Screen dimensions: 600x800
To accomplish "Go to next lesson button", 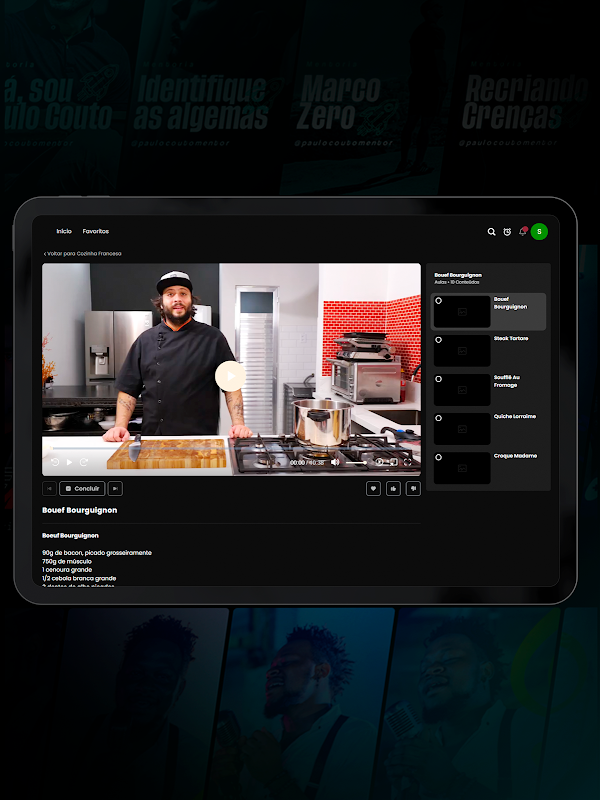I will pos(115,489).
